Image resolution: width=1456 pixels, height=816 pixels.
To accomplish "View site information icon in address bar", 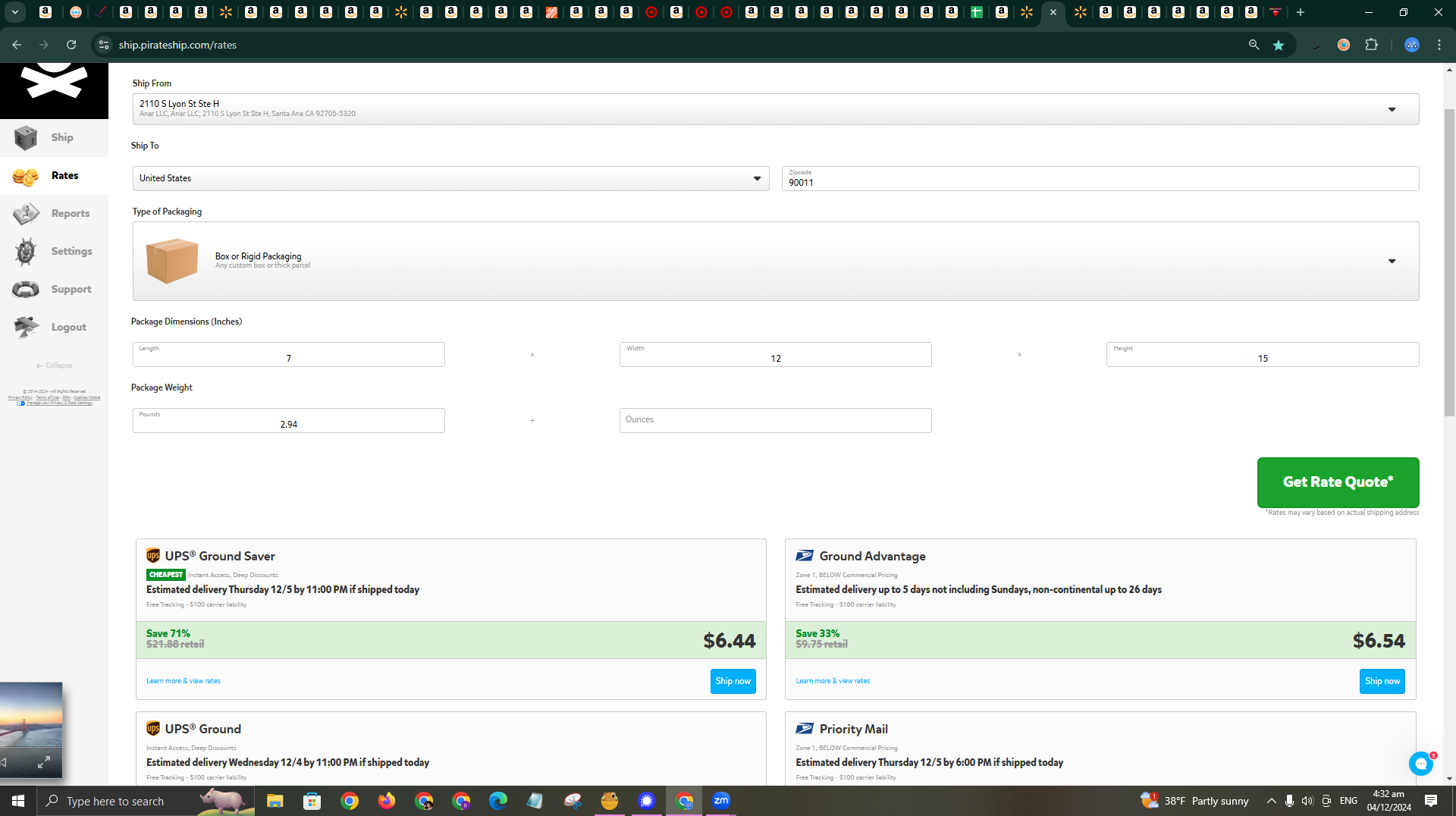I will tap(104, 45).
